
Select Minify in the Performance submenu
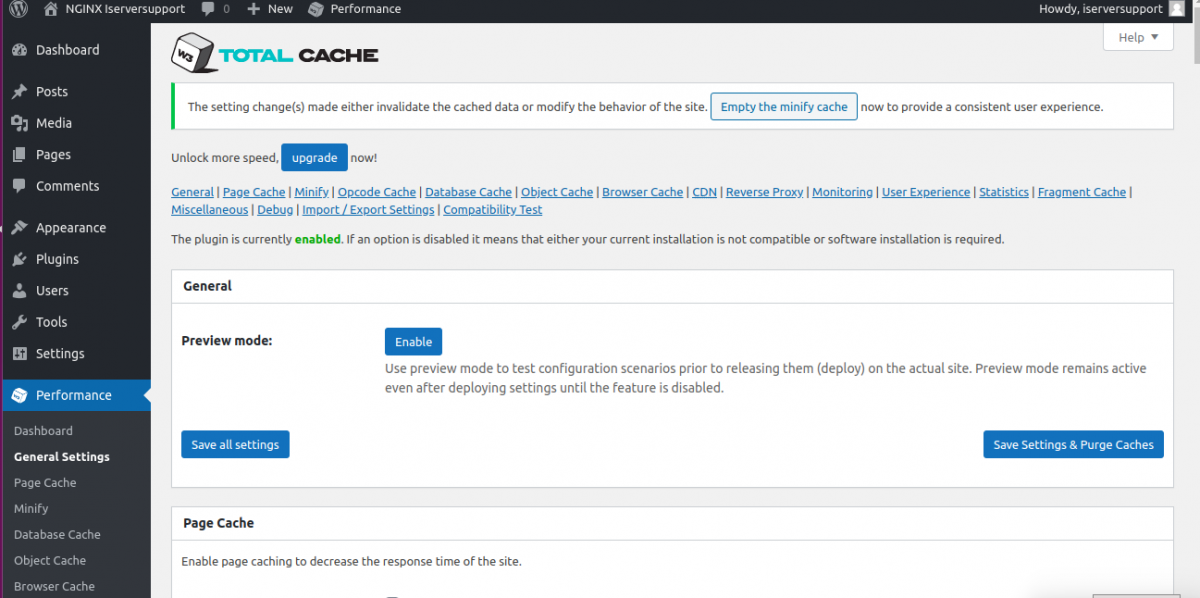[x=31, y=508]
